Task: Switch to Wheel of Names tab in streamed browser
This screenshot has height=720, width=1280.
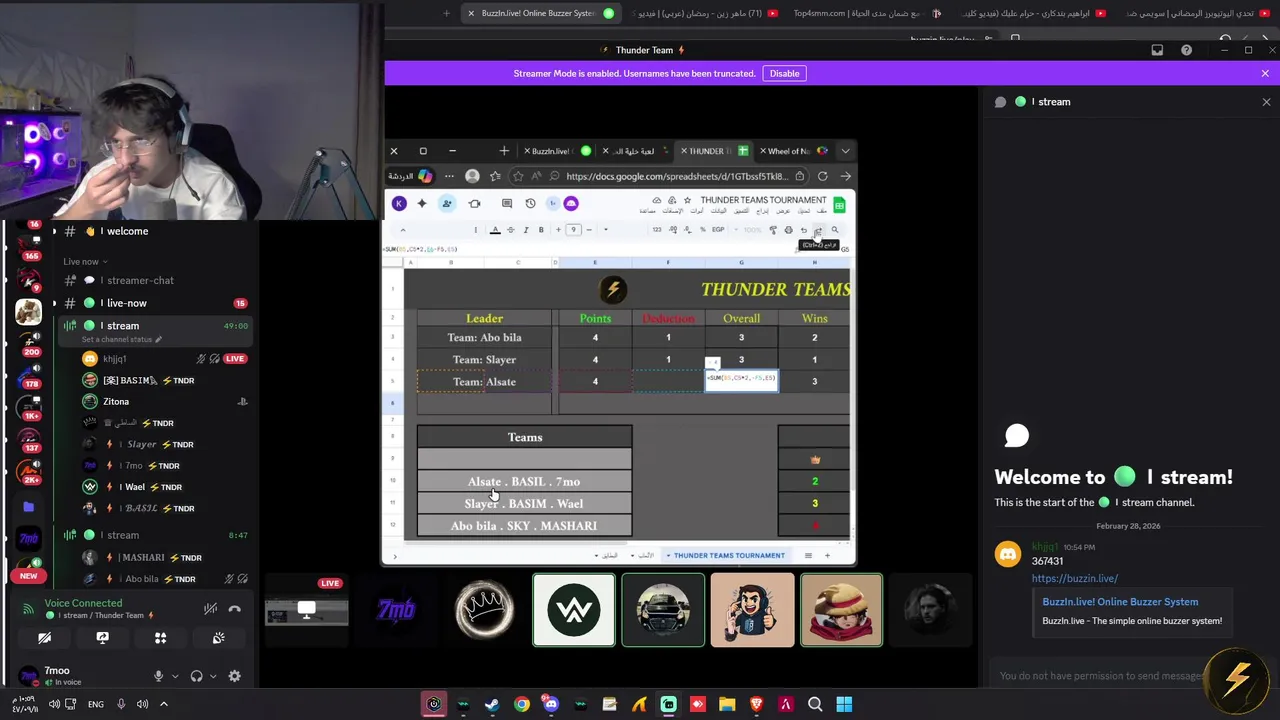Action: 794,151
